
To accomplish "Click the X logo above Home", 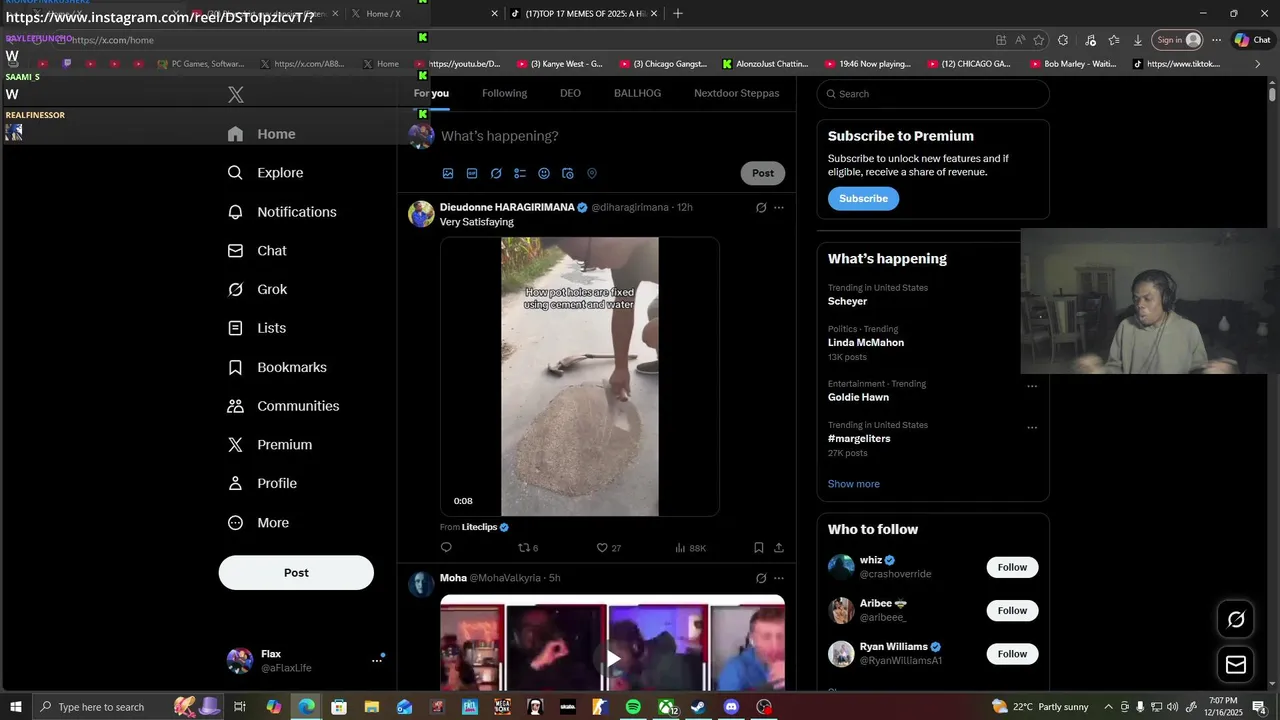I will pyautogui.click(x=235, y=95).
